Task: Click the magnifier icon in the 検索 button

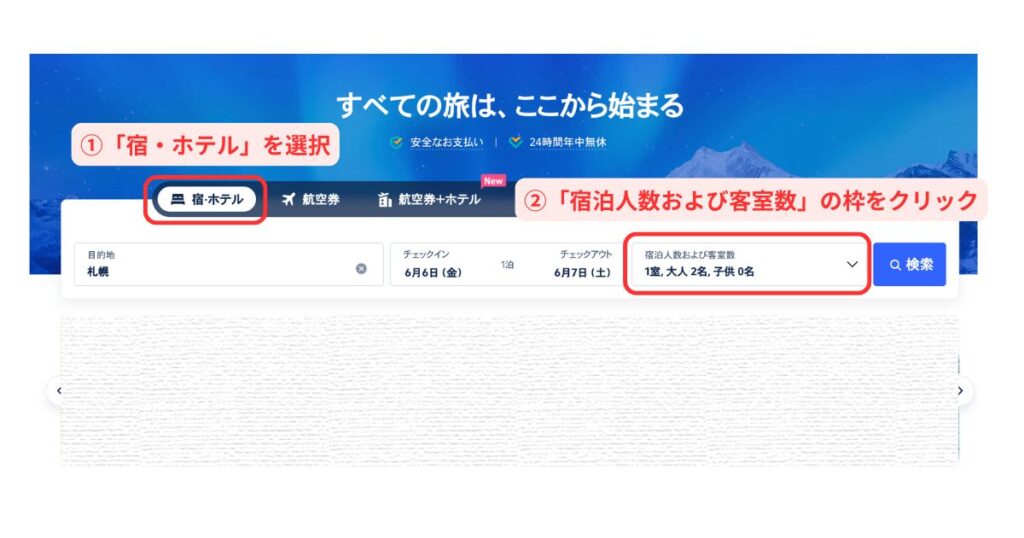Action: coord(895,264)
